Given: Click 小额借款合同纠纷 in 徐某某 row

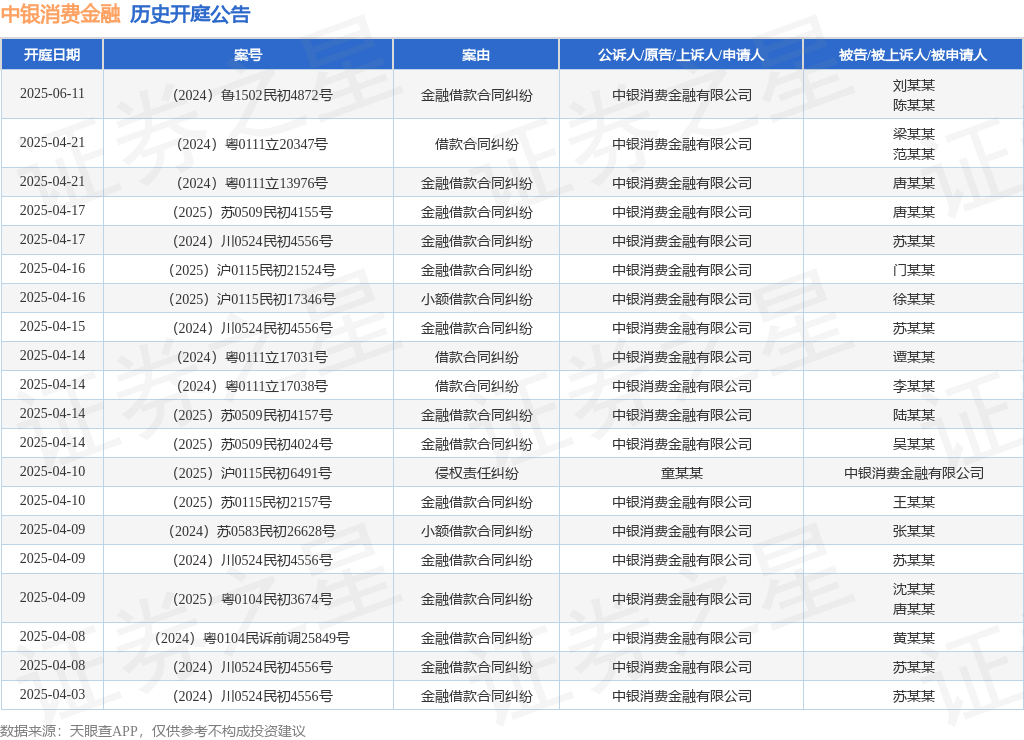Looking at the screenshot, I should click(x=476, y=299).
